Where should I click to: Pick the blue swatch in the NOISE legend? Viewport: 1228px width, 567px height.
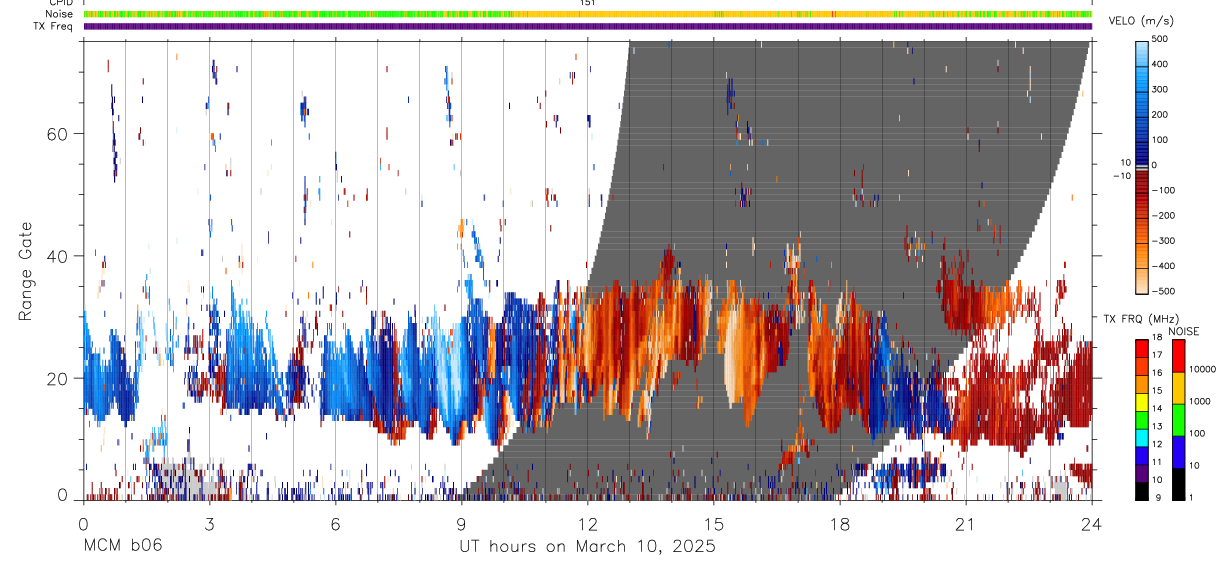pos(1177,452)
